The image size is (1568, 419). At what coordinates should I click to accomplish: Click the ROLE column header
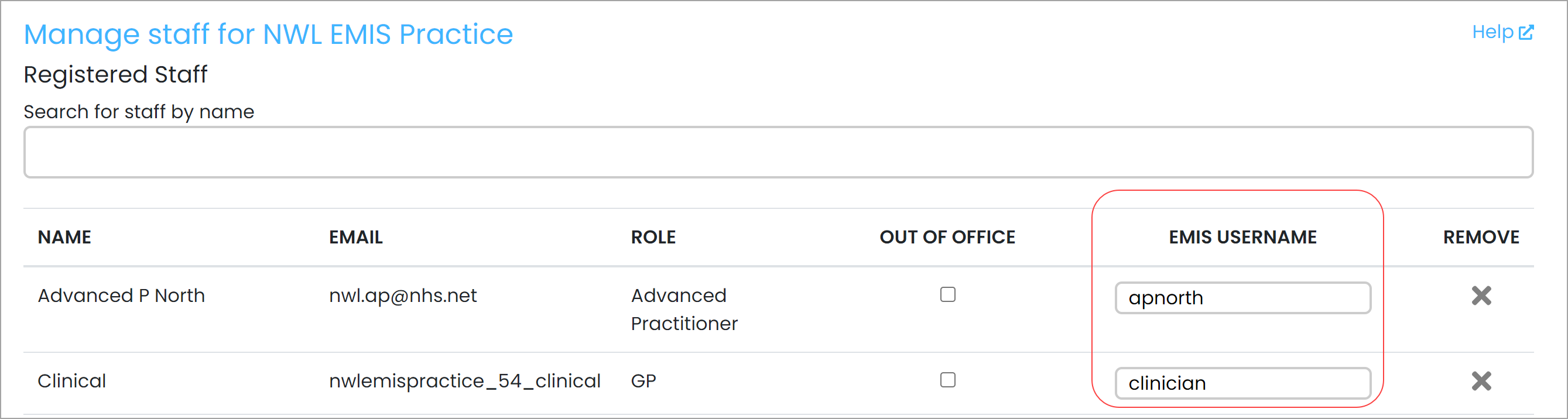click(x=653, y=237)
